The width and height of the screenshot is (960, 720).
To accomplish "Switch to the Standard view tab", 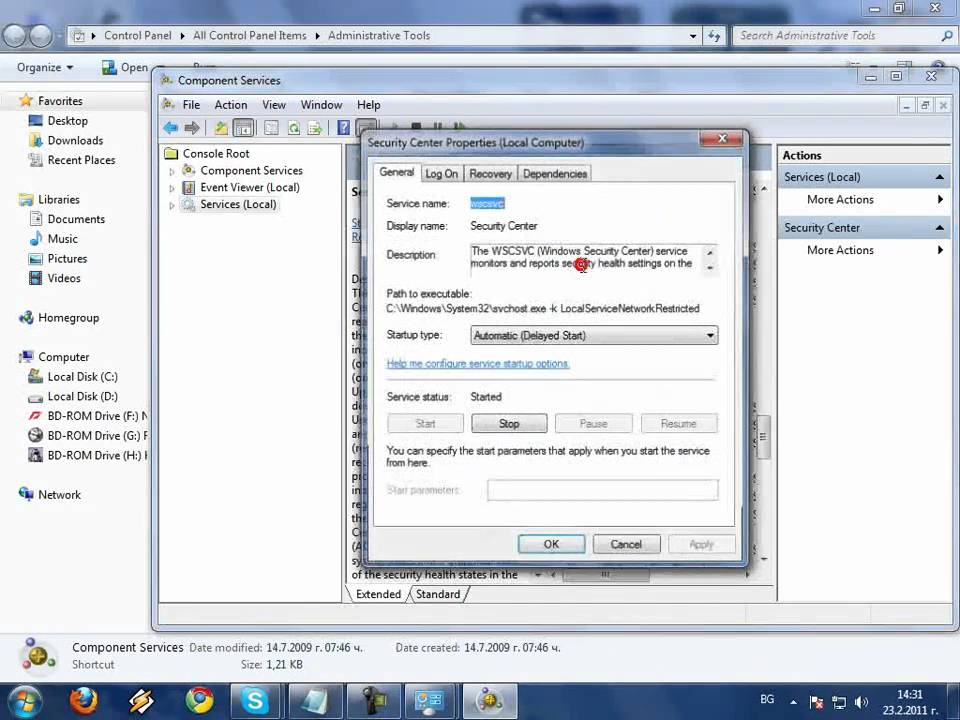I will (438, 594).
